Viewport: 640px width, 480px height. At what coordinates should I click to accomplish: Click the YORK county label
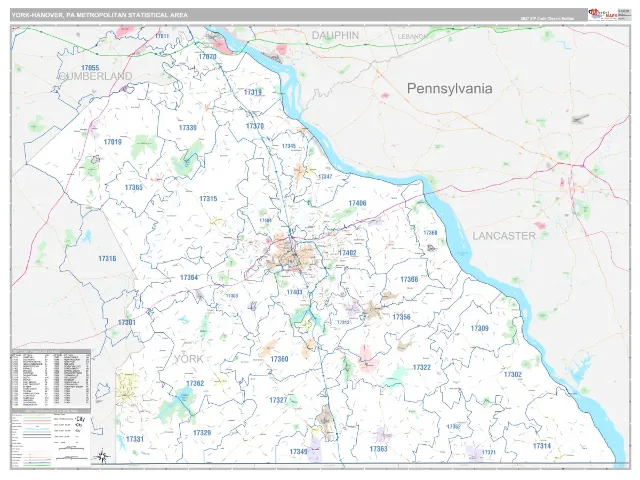pyautogui.click(x=189, y=359)
